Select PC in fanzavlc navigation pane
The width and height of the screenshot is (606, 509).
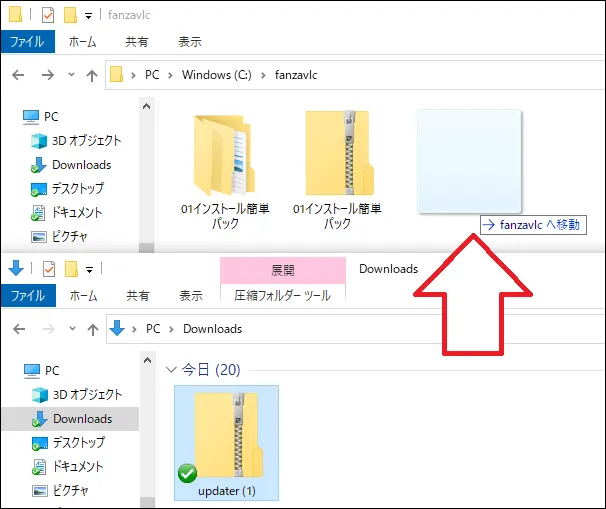[x=41, y=116]
